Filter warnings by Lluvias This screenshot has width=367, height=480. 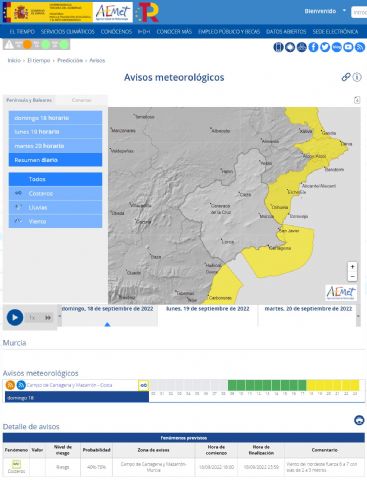[55, 207]
